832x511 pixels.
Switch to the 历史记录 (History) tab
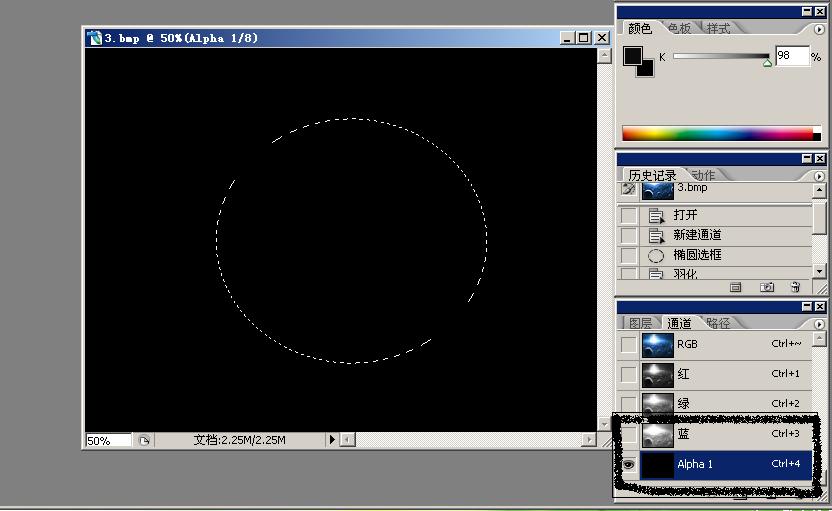[x=652, y=175]
